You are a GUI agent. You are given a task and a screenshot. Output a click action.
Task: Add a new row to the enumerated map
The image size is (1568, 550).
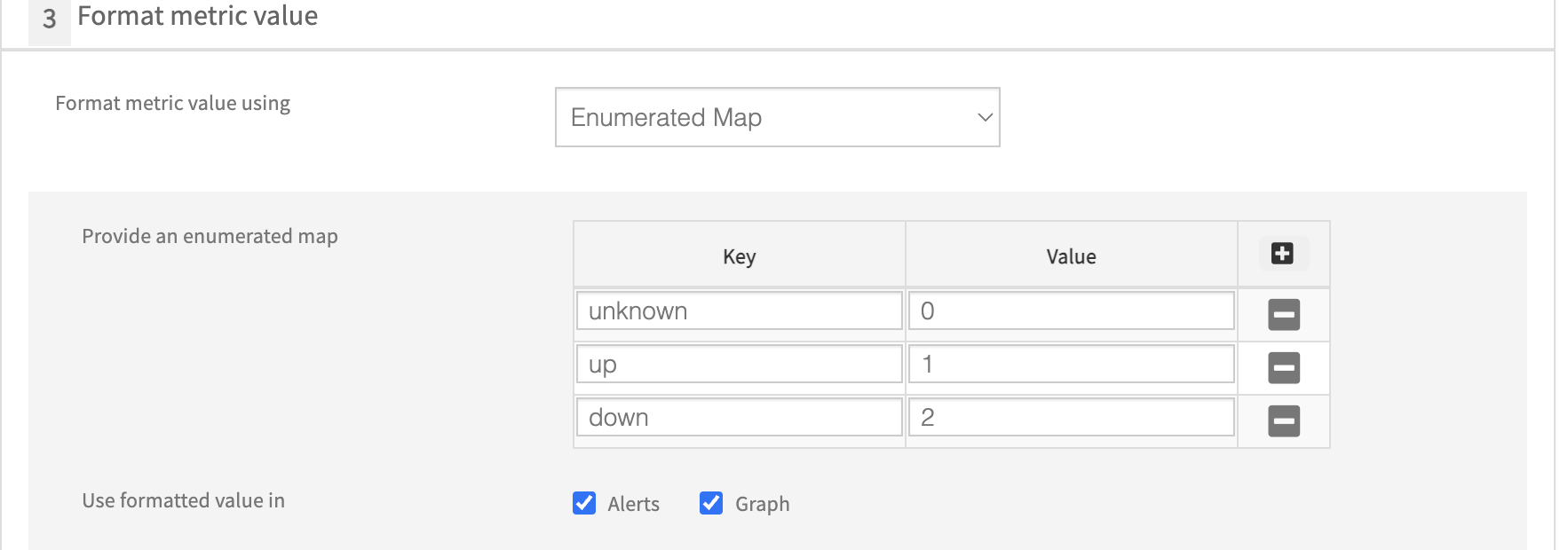point(1282,254)
